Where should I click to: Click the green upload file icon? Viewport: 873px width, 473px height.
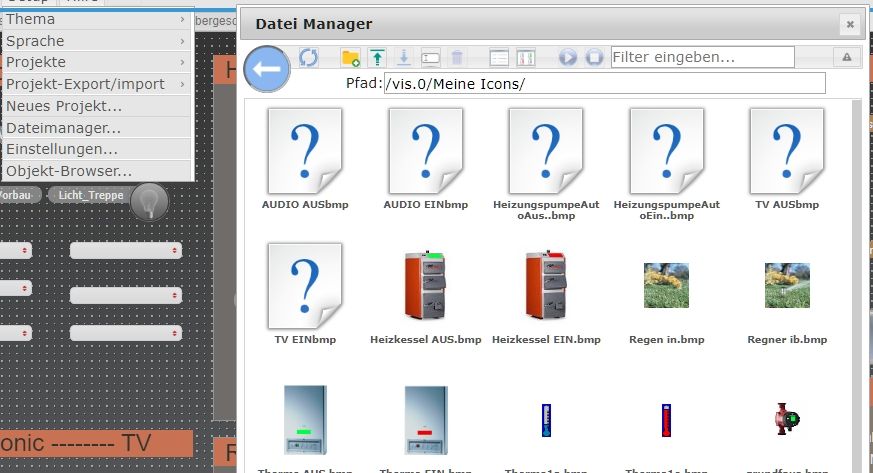(377, 57)
